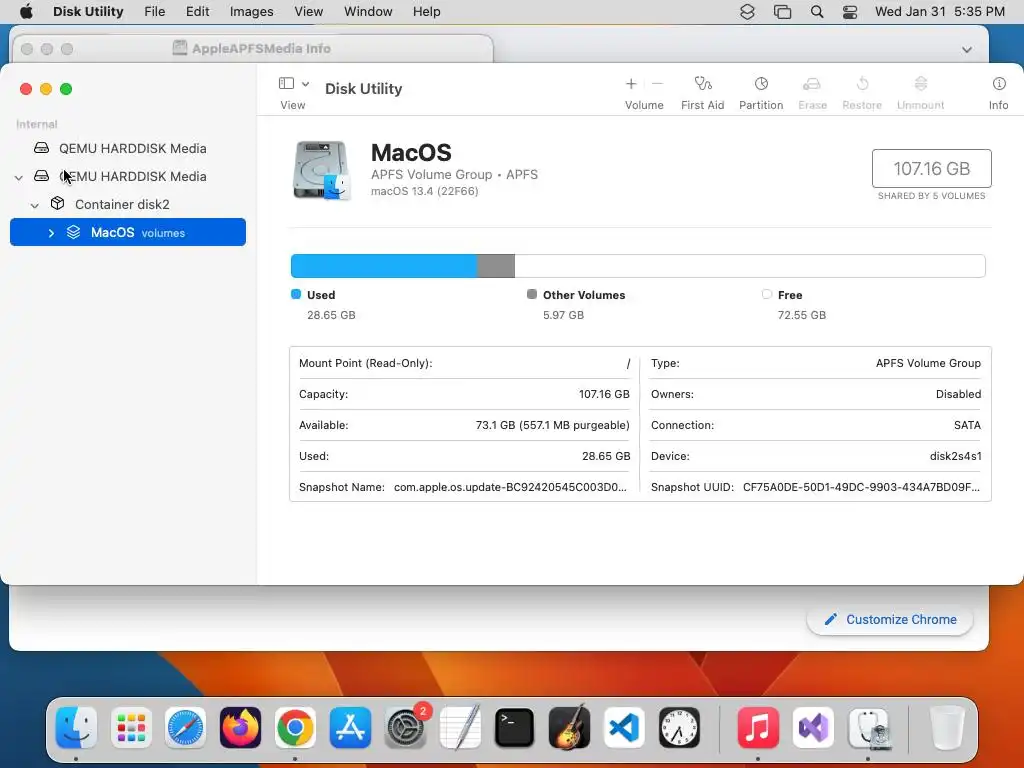The width and height of the screenshot is (1024, 768).
Task: Open Terminal from the Dock
Action: (515, 728)
